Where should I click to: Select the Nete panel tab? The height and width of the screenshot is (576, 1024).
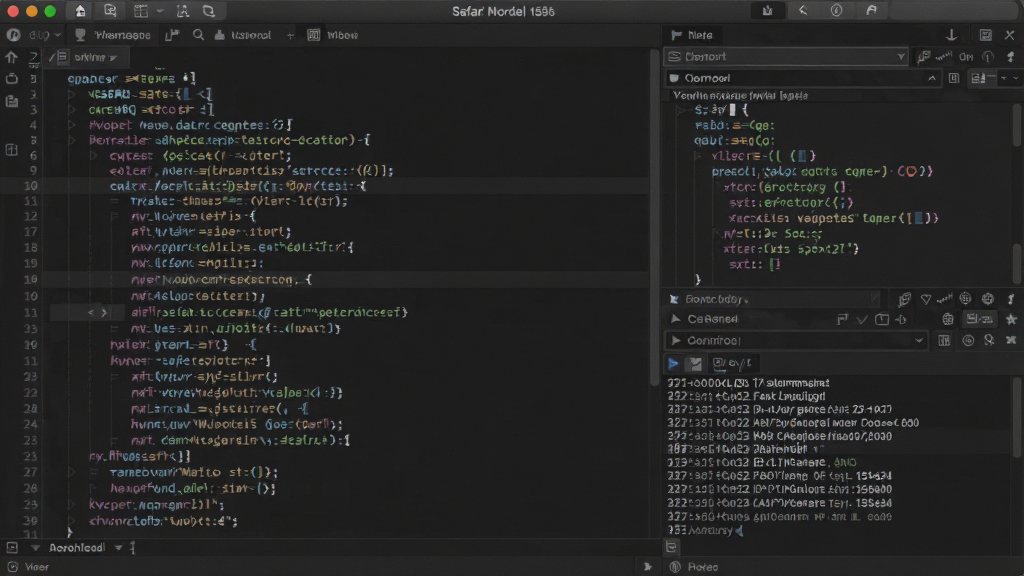pyautogui.click(x=692, y=35)
